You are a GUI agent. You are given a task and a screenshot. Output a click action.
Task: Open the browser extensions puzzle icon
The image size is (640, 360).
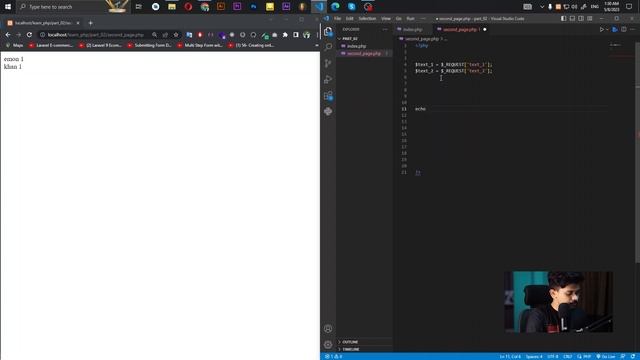(x=285, y=35)
